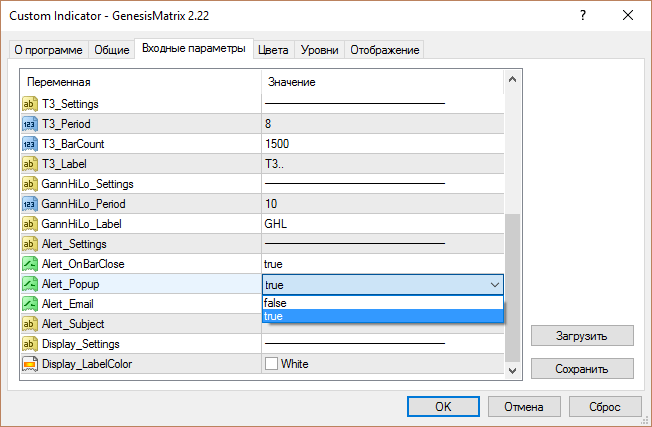The image size is (652, 427).
Task: Click the integer icon beside GannHiLo_Period
Action: pyautogui.click(x=30, y=204)
